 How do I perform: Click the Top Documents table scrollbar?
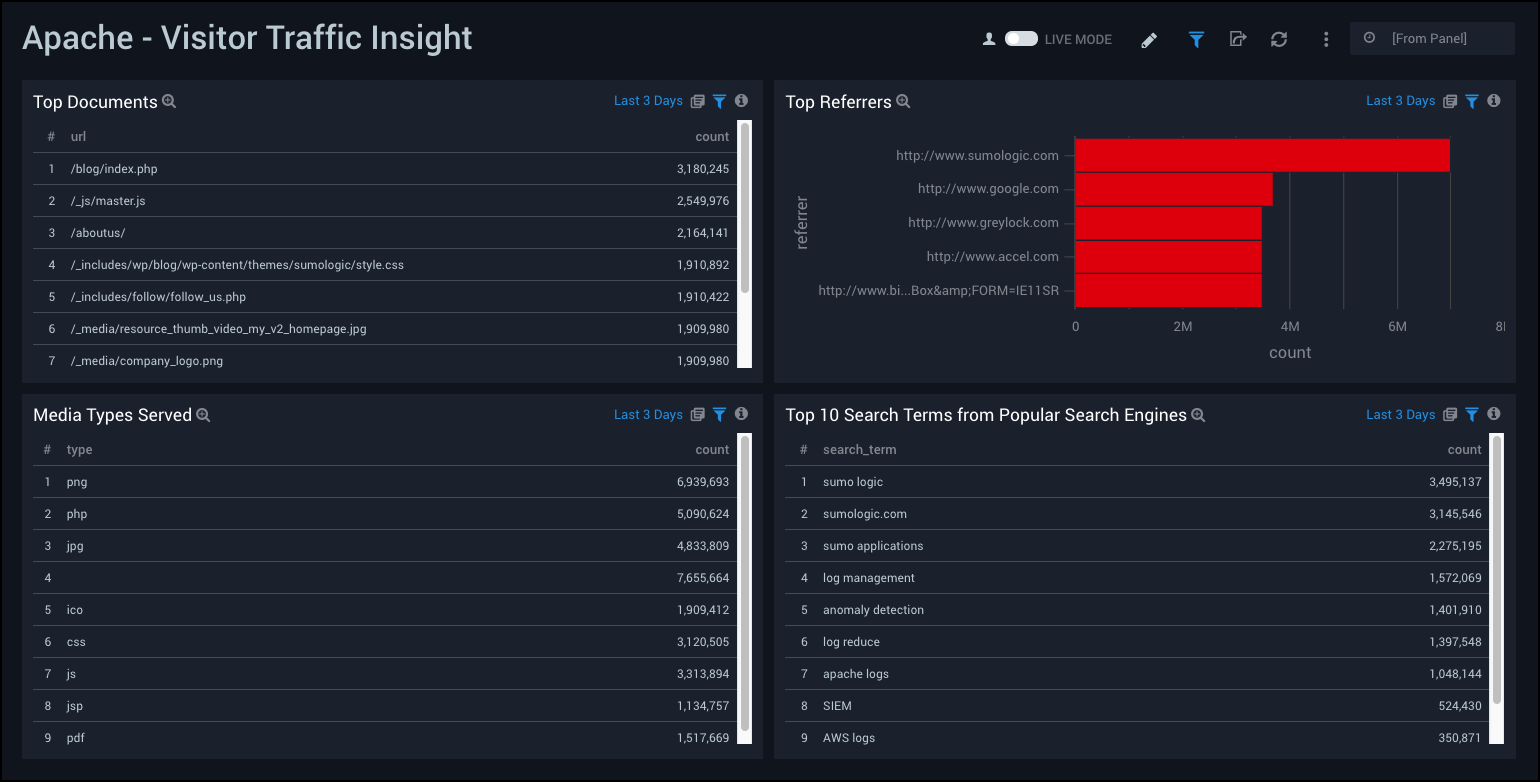[744, 210]
